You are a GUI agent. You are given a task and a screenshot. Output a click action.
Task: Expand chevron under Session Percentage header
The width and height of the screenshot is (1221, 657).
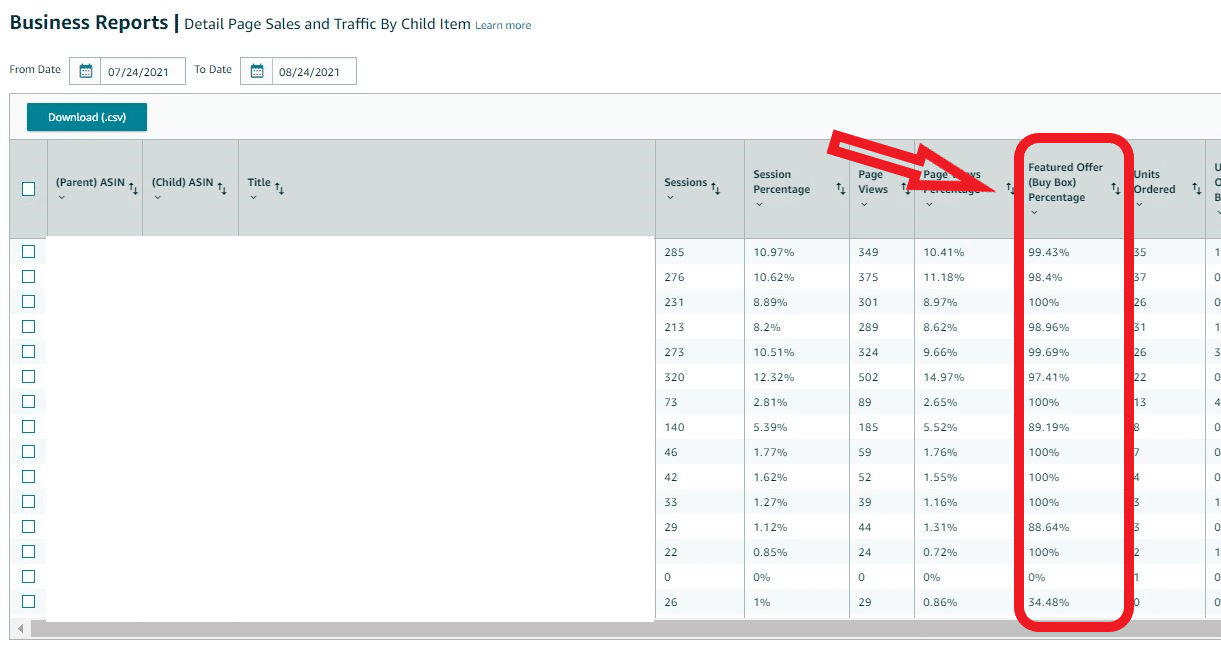click(759, 205)
